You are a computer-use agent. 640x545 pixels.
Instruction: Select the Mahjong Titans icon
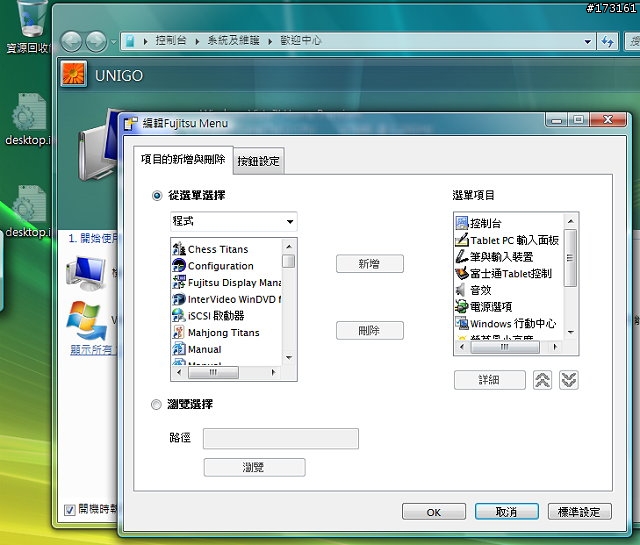click(179, 332)
